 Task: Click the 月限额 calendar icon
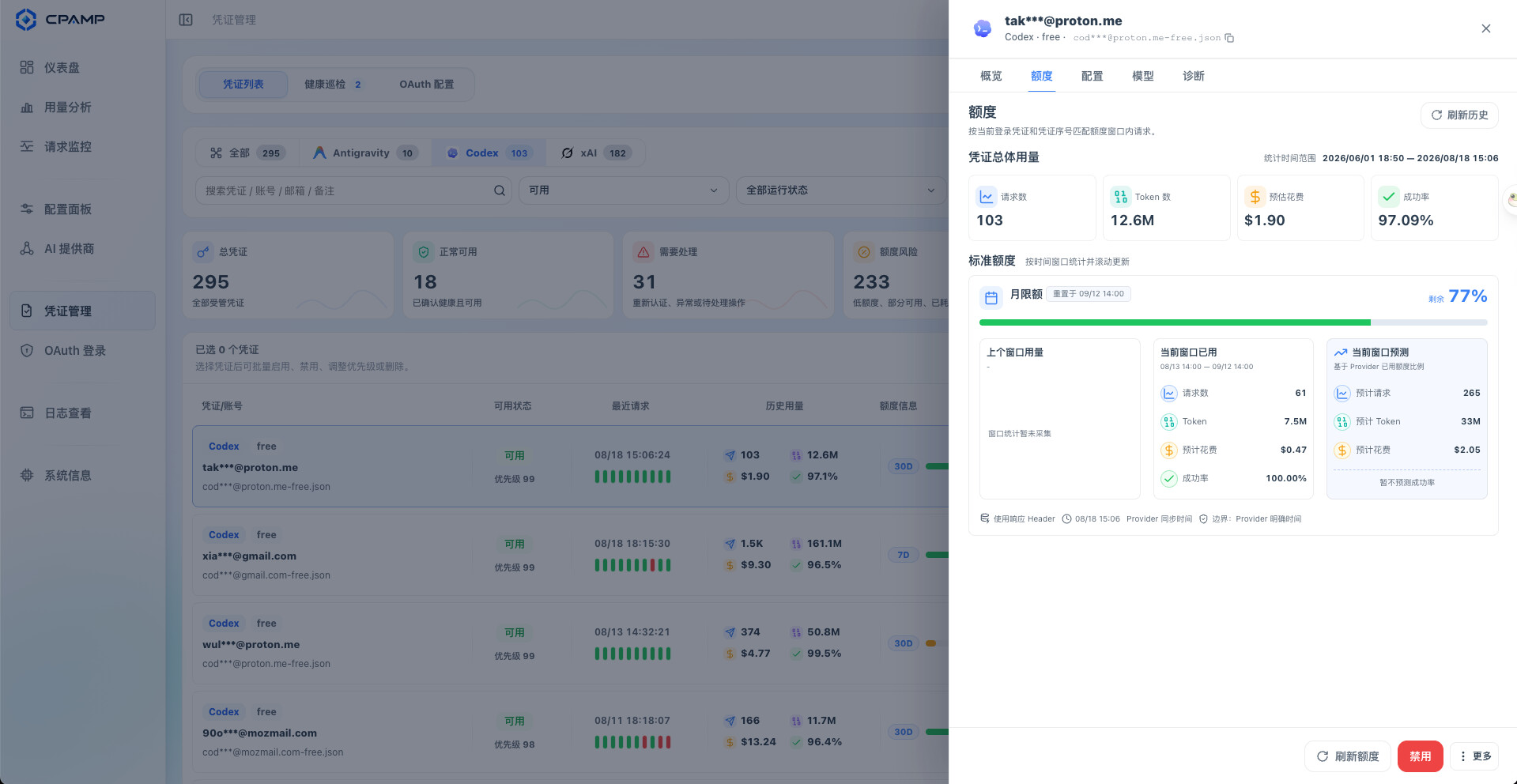pos(991,298)
